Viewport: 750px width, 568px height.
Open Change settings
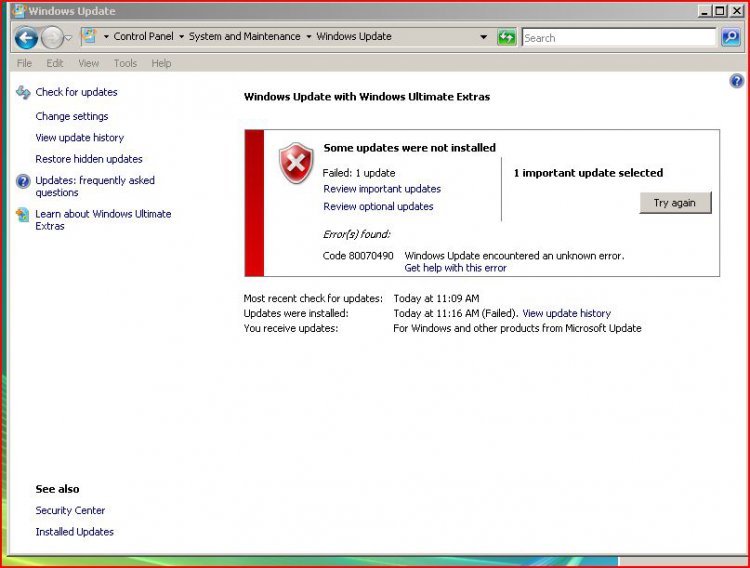pyautogui.click(x=72, y=116)
